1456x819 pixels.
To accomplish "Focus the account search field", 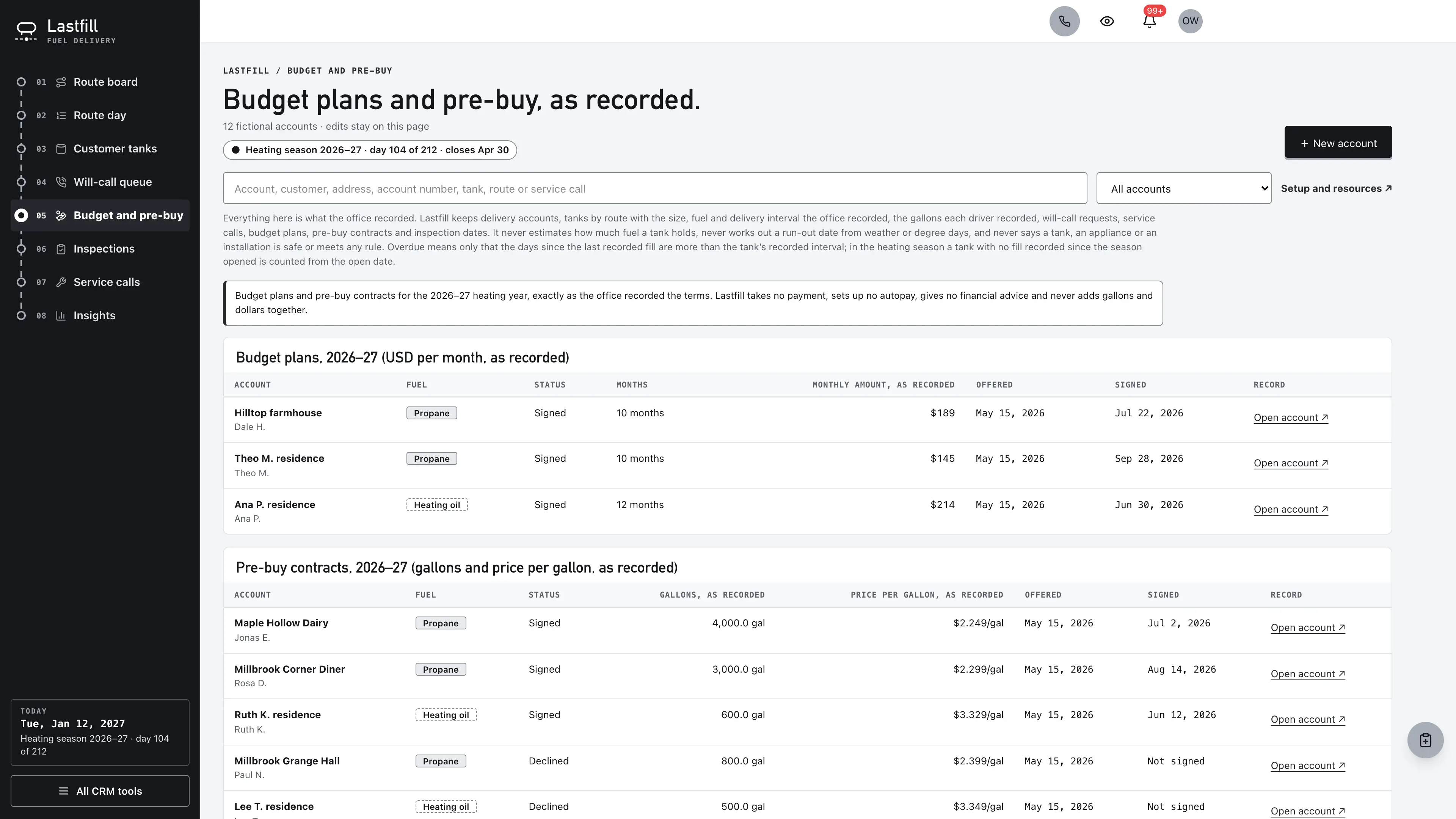I will 654,188.
